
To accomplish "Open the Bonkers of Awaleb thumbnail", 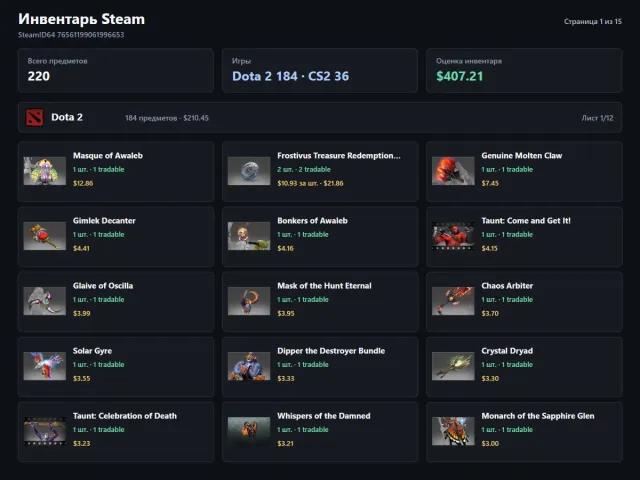I will (249, 236).
